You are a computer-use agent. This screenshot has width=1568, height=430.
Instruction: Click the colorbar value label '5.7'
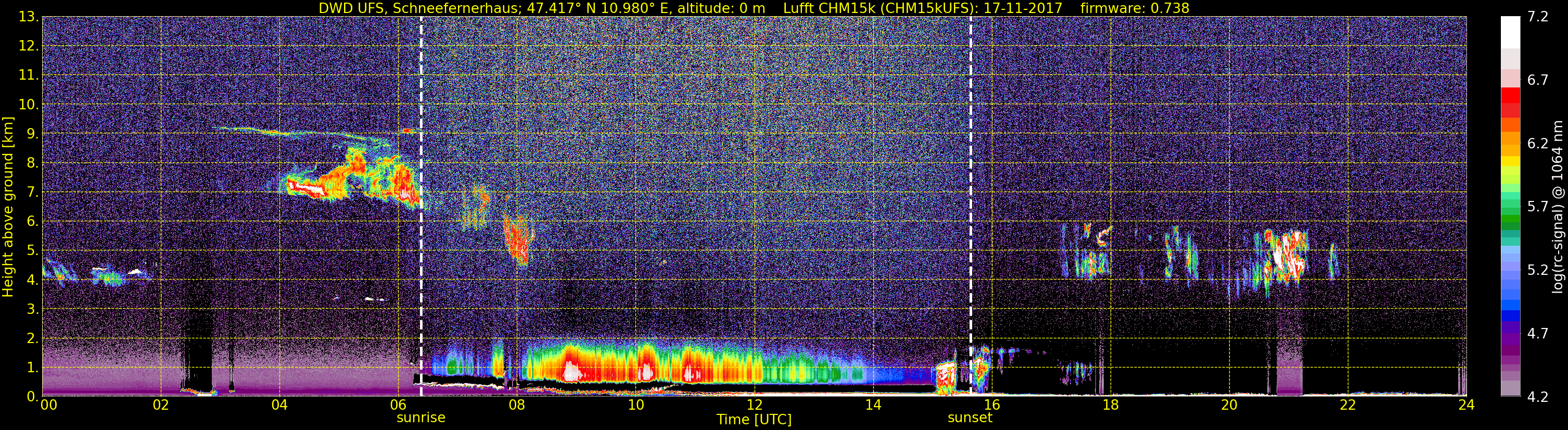point(1538,207)
